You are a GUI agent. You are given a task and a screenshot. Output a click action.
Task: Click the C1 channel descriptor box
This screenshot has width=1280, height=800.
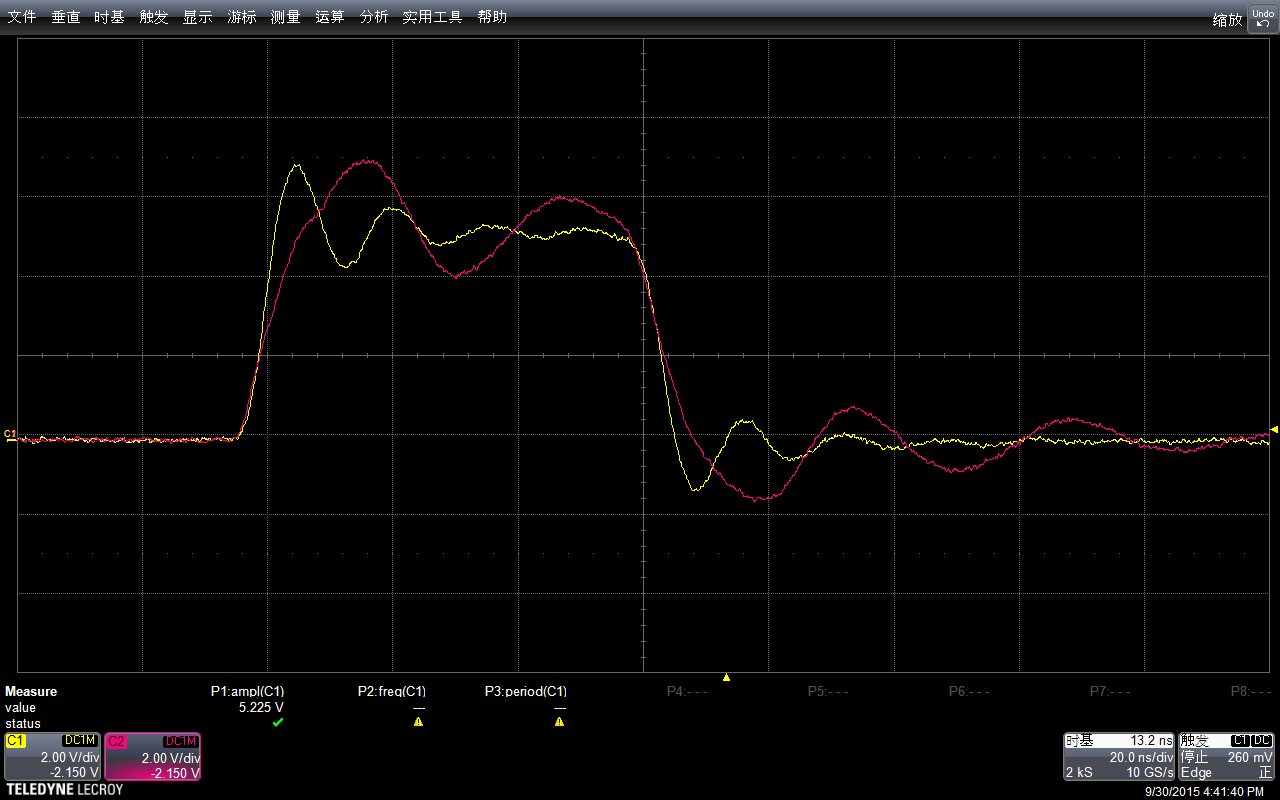(x=52, y=757)
